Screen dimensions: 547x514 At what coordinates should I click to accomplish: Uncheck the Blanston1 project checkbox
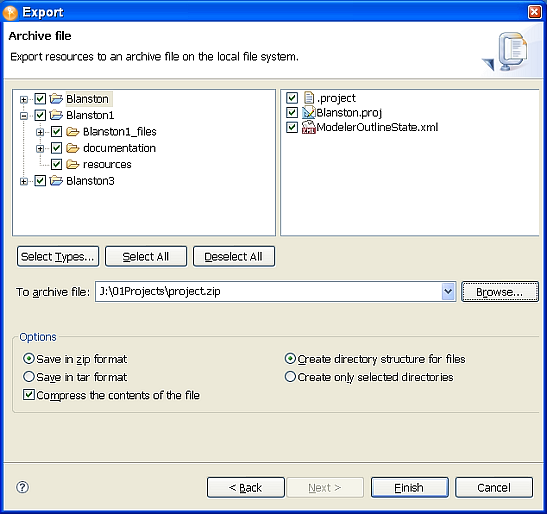pyautogui.click(x=40, y=115)
